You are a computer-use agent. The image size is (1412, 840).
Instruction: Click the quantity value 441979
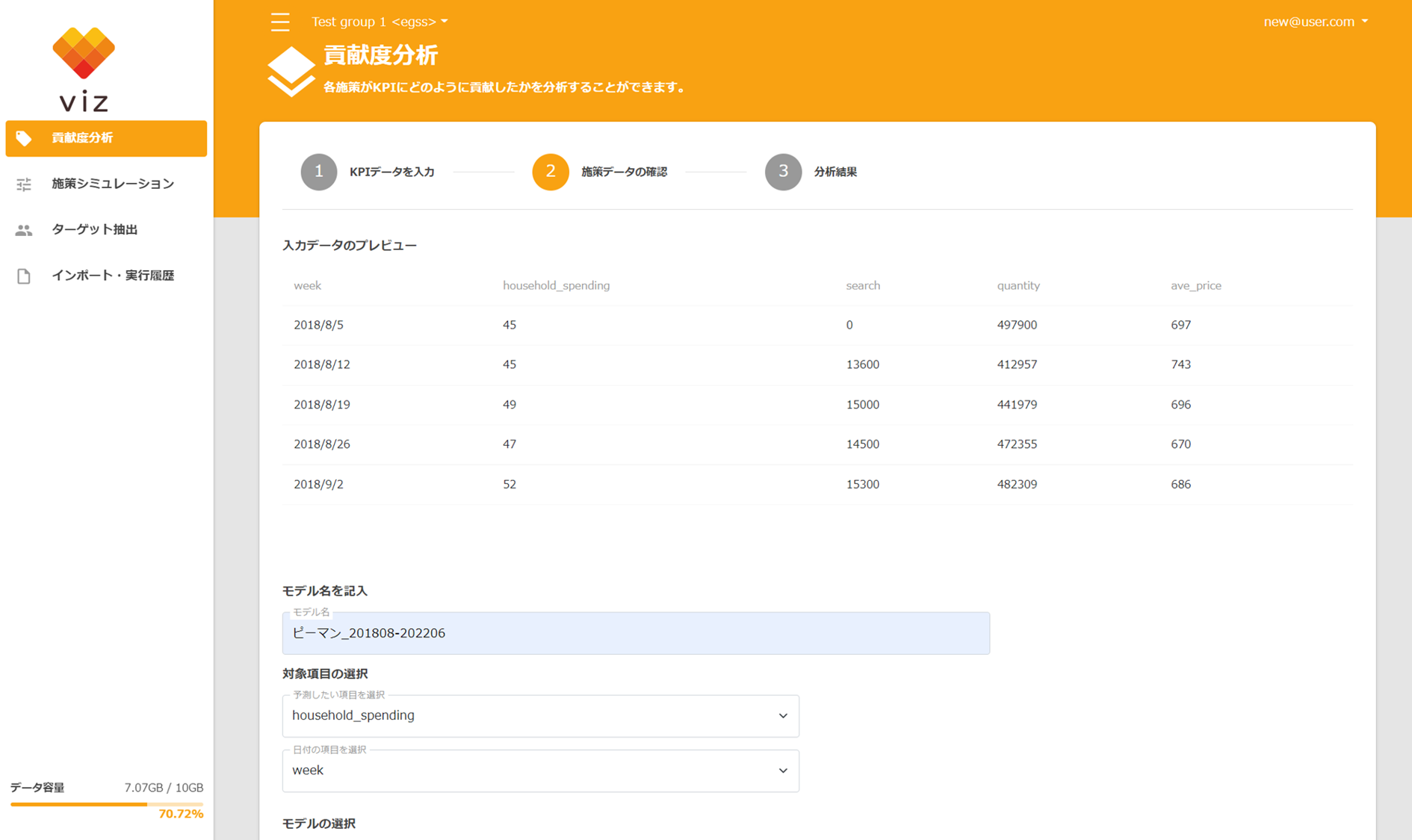[x=1017, y=405]
